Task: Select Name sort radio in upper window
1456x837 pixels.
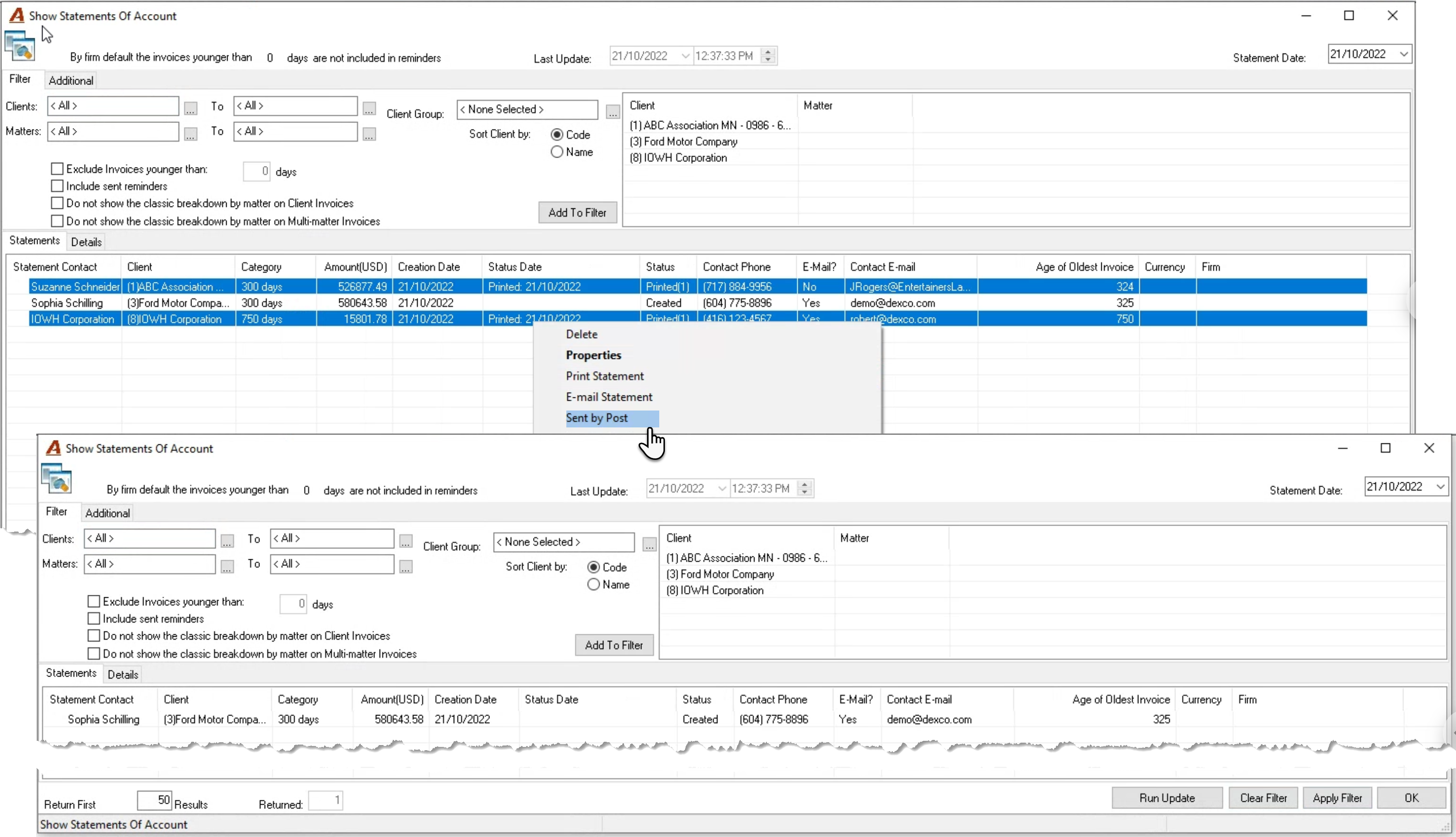Action: tap(557, 152)
